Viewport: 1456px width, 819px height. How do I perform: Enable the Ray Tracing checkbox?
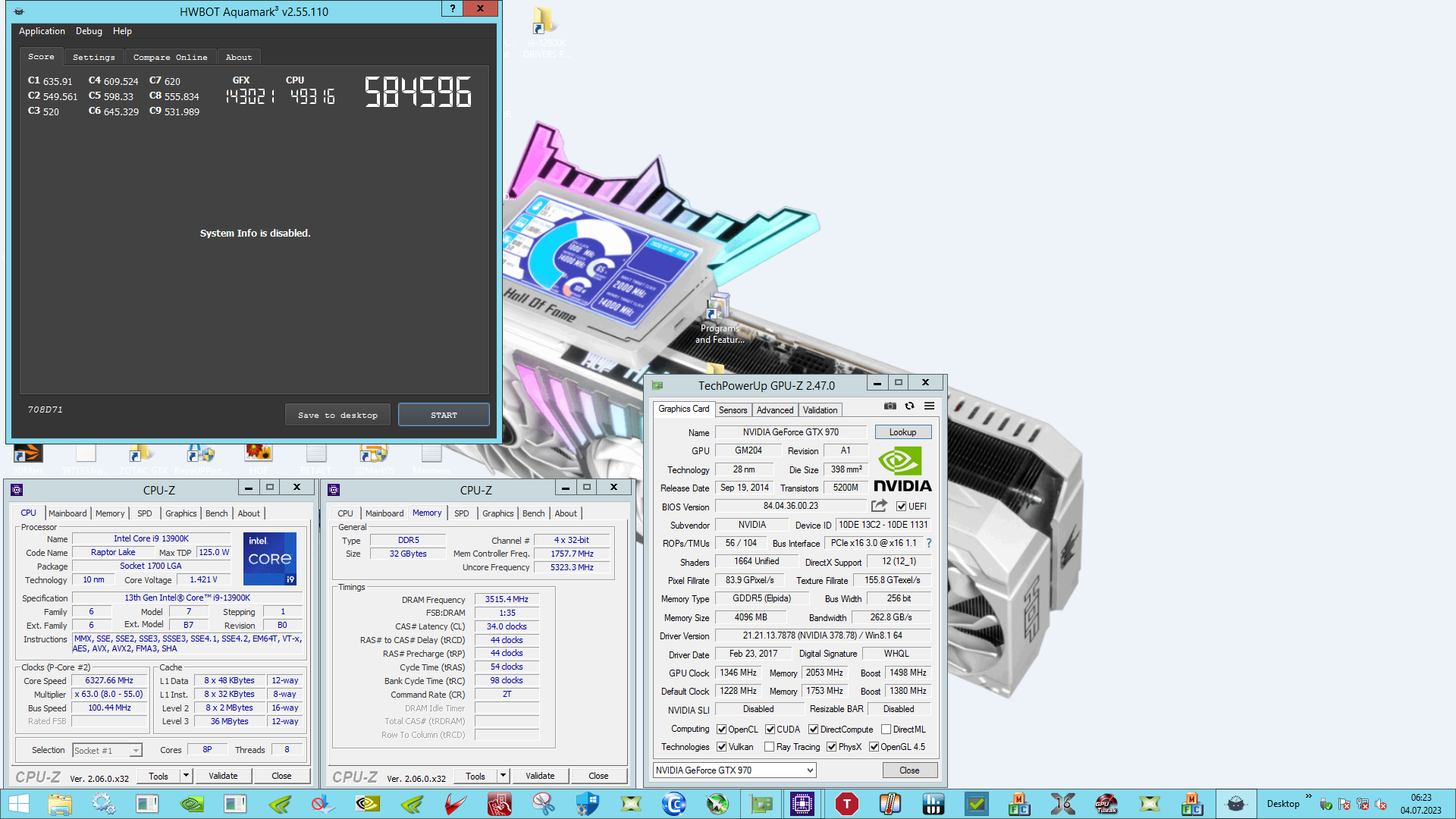[x=769, y=747]
